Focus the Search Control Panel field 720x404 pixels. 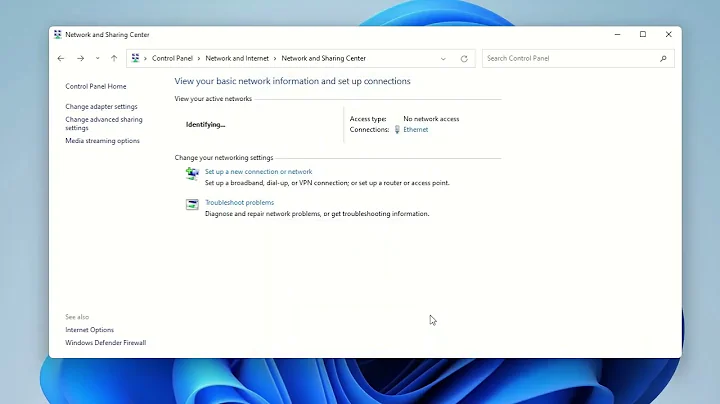pyautogui.click(x=578, y=58)
